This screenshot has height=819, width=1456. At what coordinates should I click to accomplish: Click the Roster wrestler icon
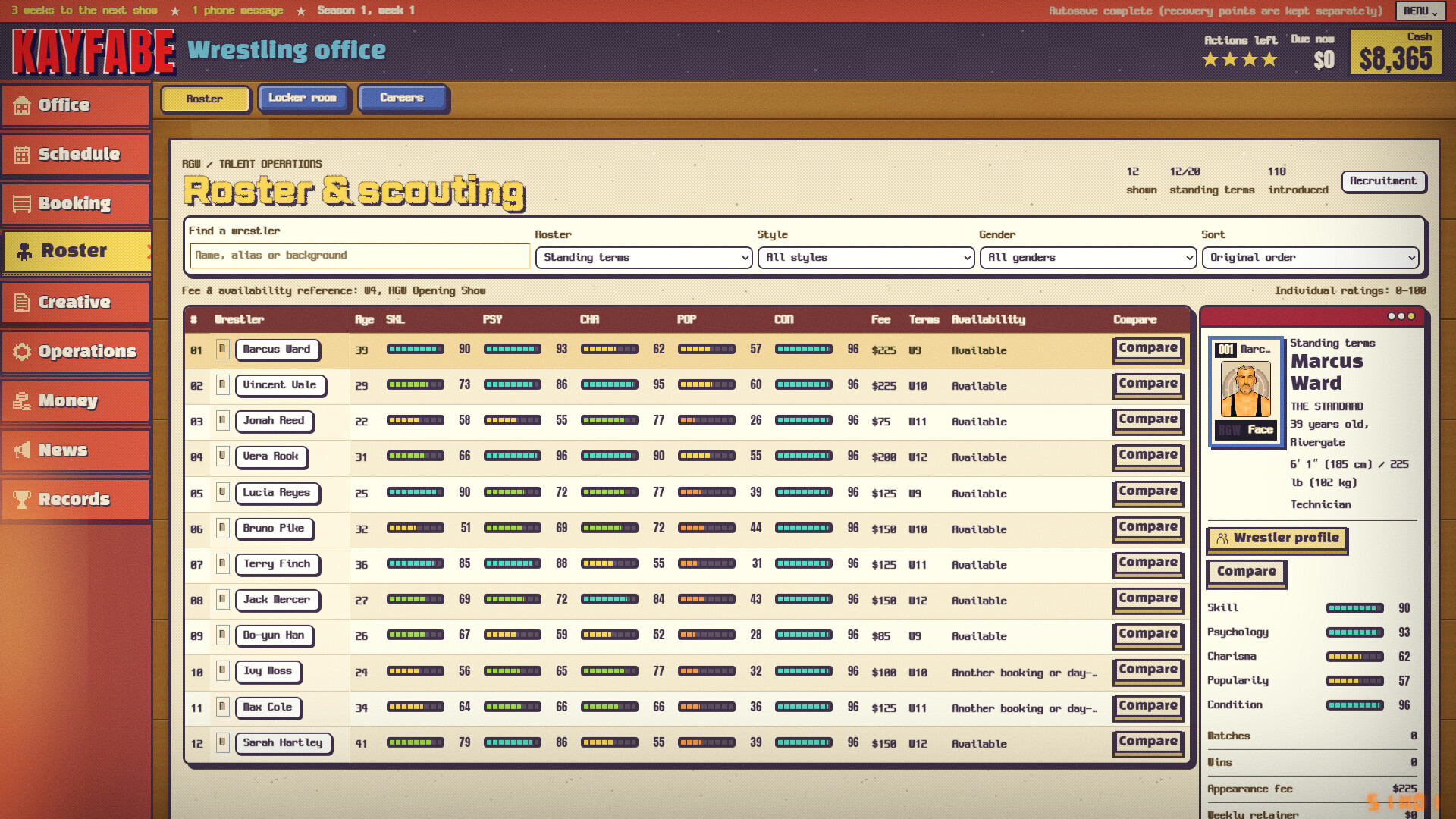tap(24, 251)
